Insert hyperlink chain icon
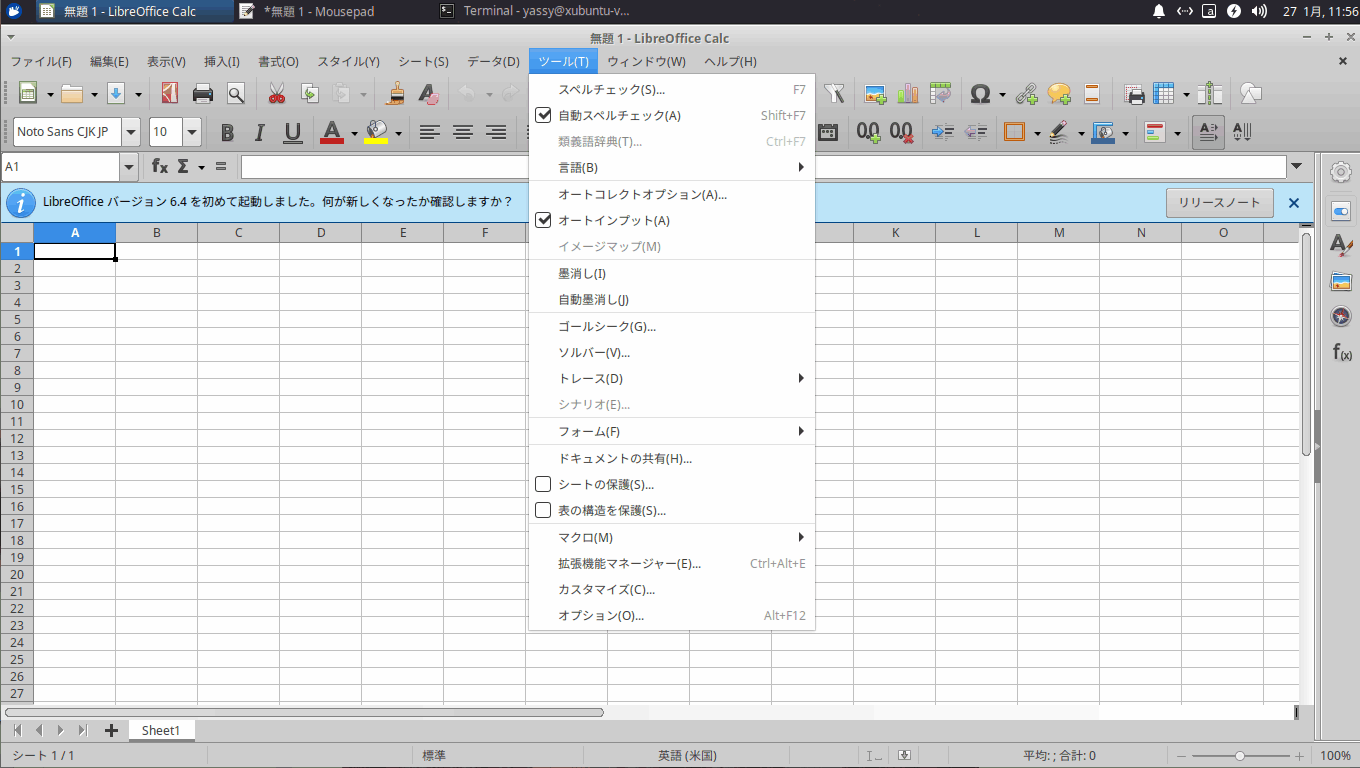The height and width of the screenshot is (768, 1360). click(x=1027, y=94)
